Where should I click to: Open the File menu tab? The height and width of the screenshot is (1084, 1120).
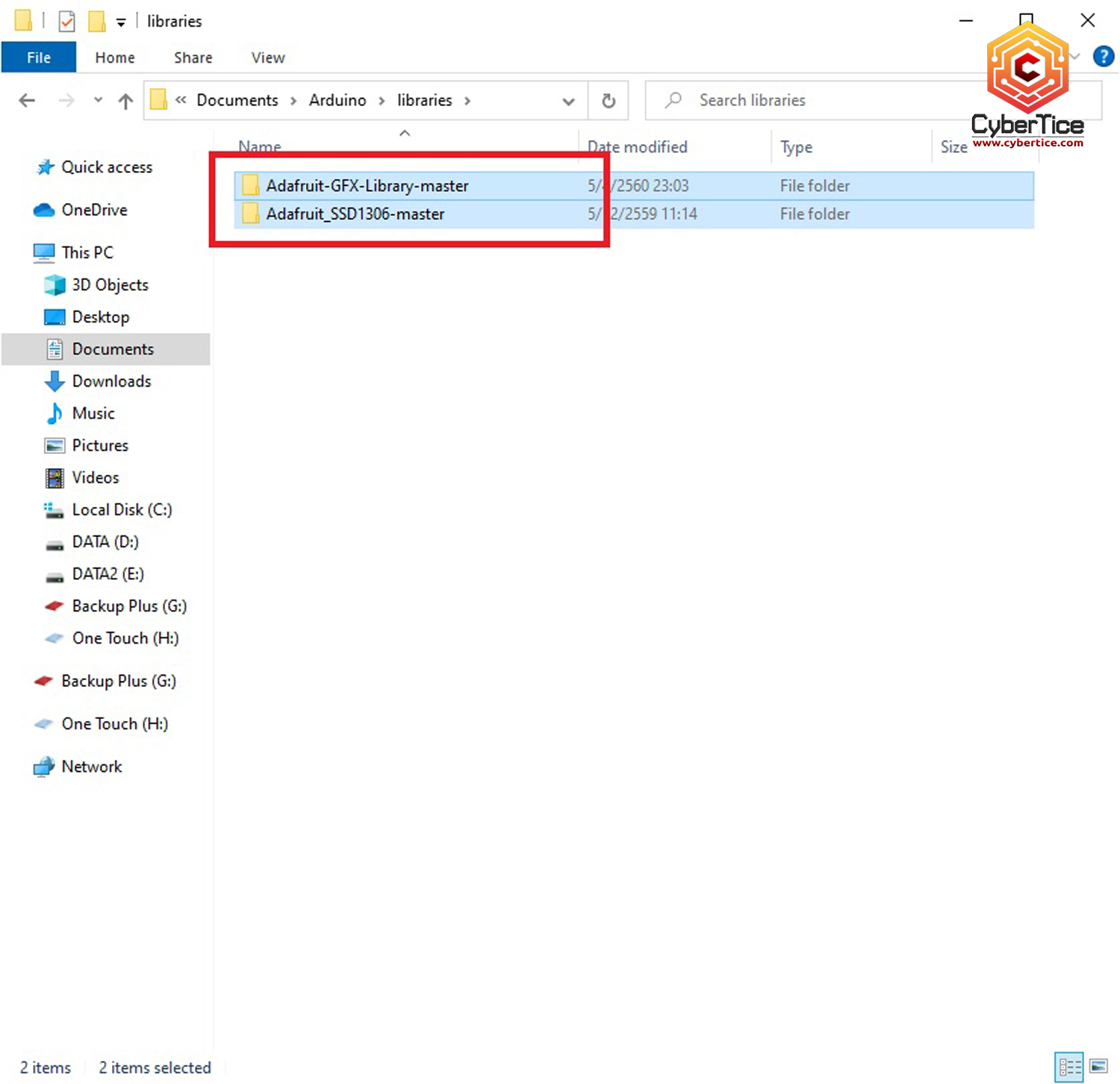(39, 57)
